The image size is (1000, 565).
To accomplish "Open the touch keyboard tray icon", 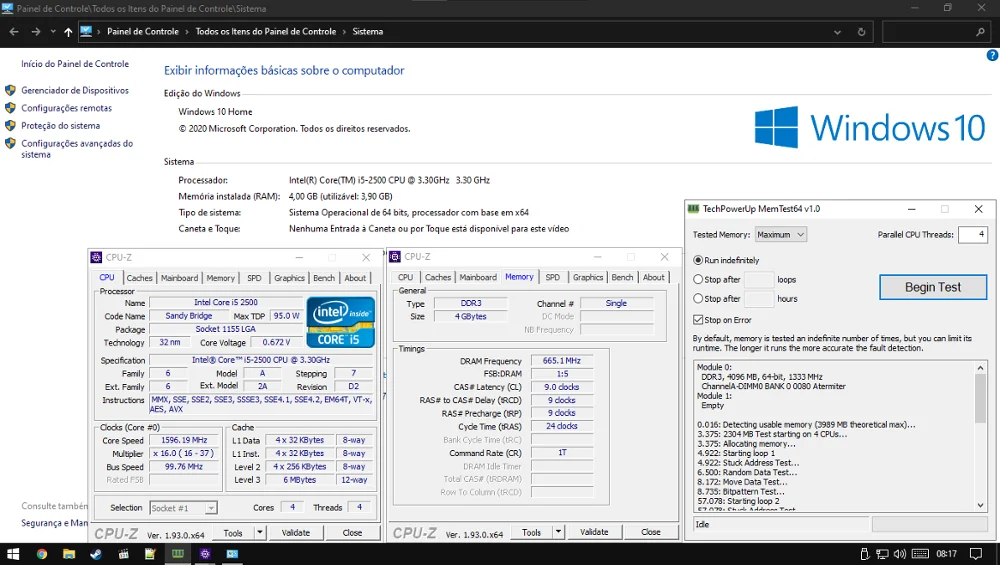I will 920,554.
